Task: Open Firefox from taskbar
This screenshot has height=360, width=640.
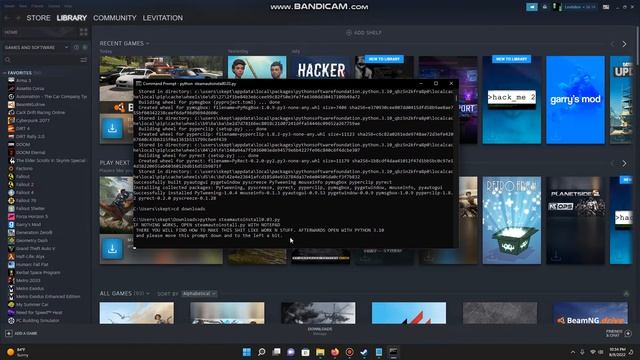Action: [335, 352]
